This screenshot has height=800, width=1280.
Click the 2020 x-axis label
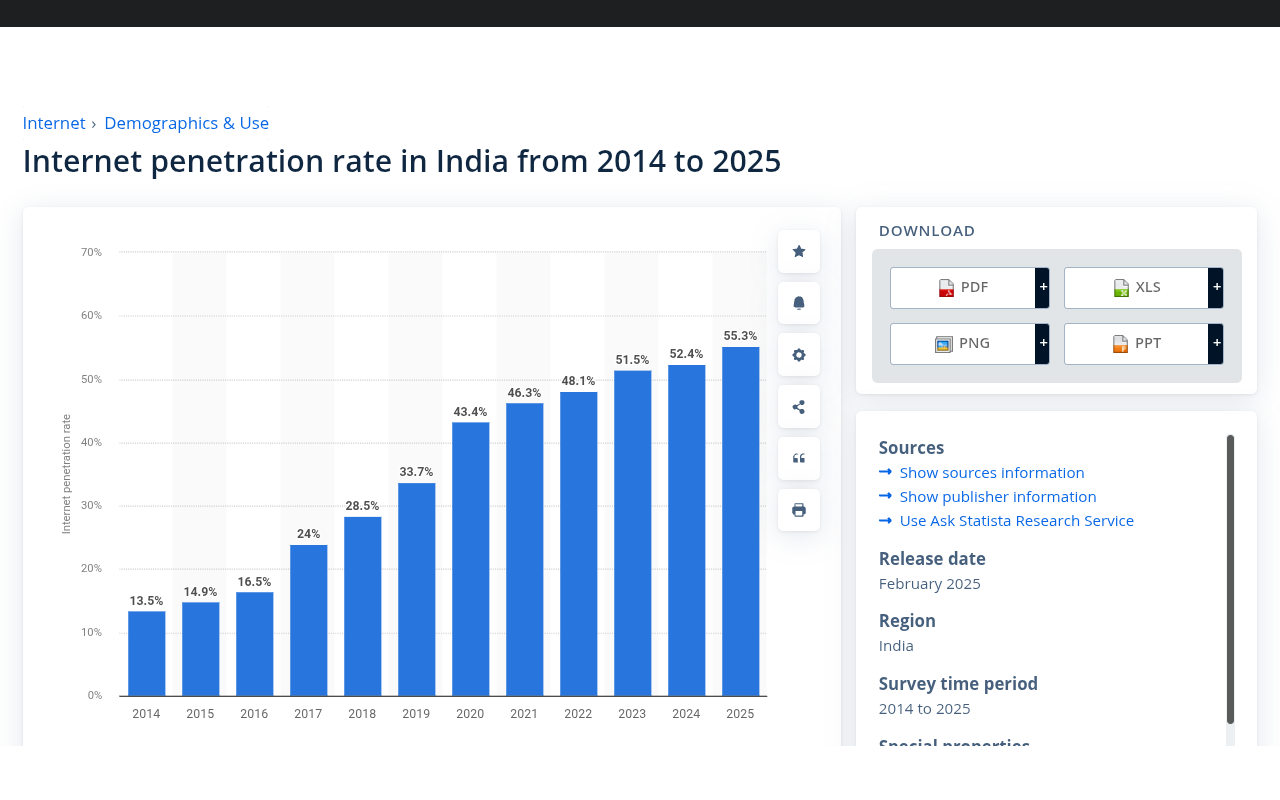pos(470,714)
